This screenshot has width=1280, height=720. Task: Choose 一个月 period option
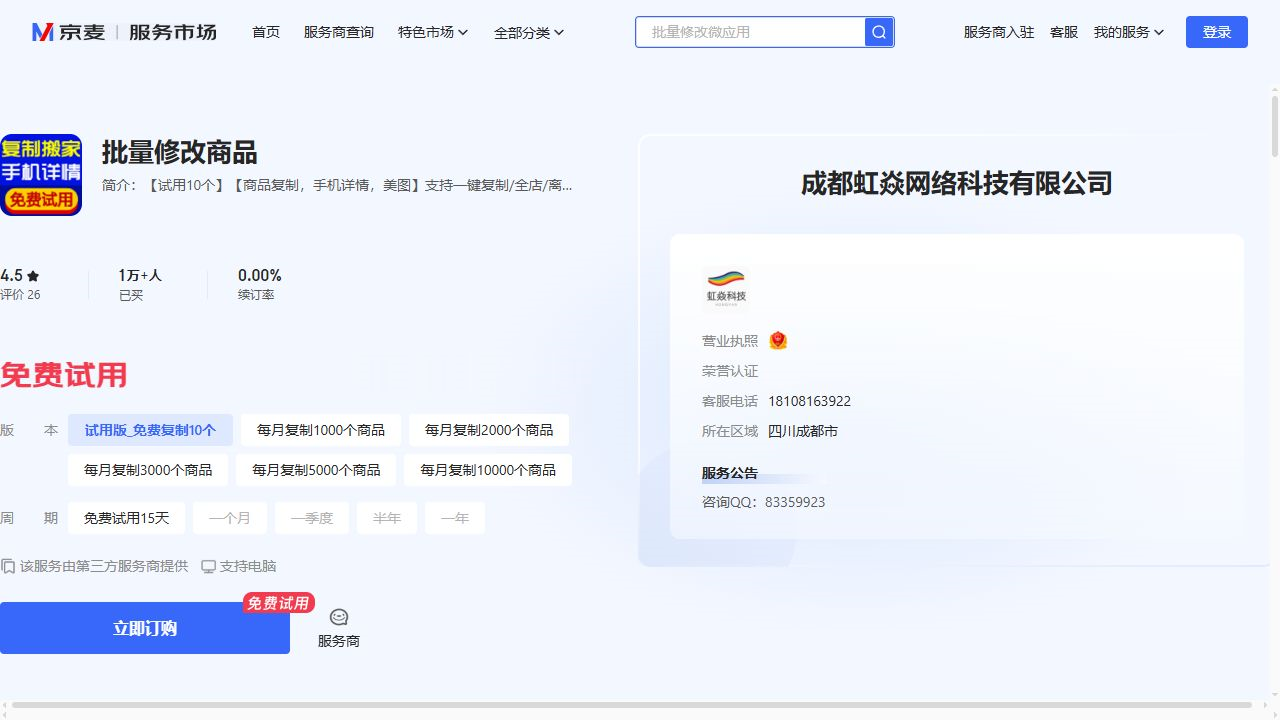click(230, 518)
